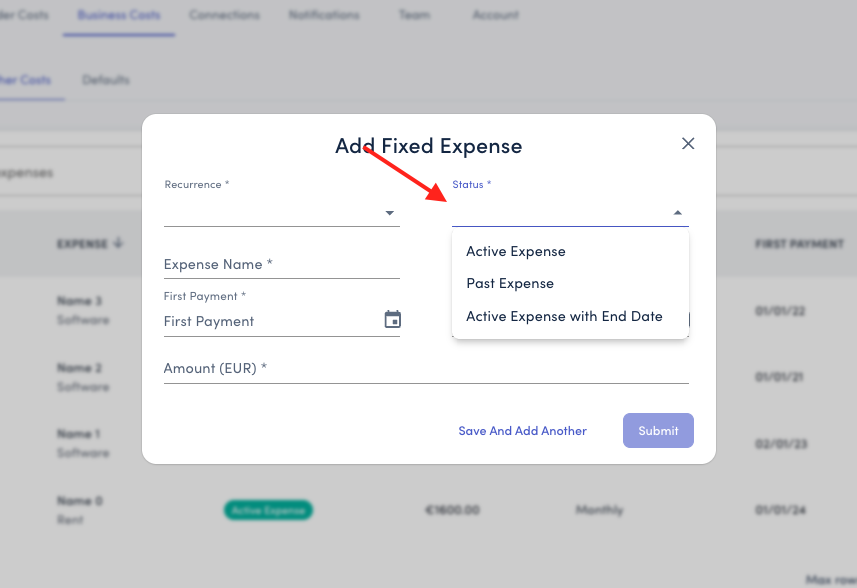Collapse the Status dropdown arrow
The image size is (857, 588).
tap(677, 213)
